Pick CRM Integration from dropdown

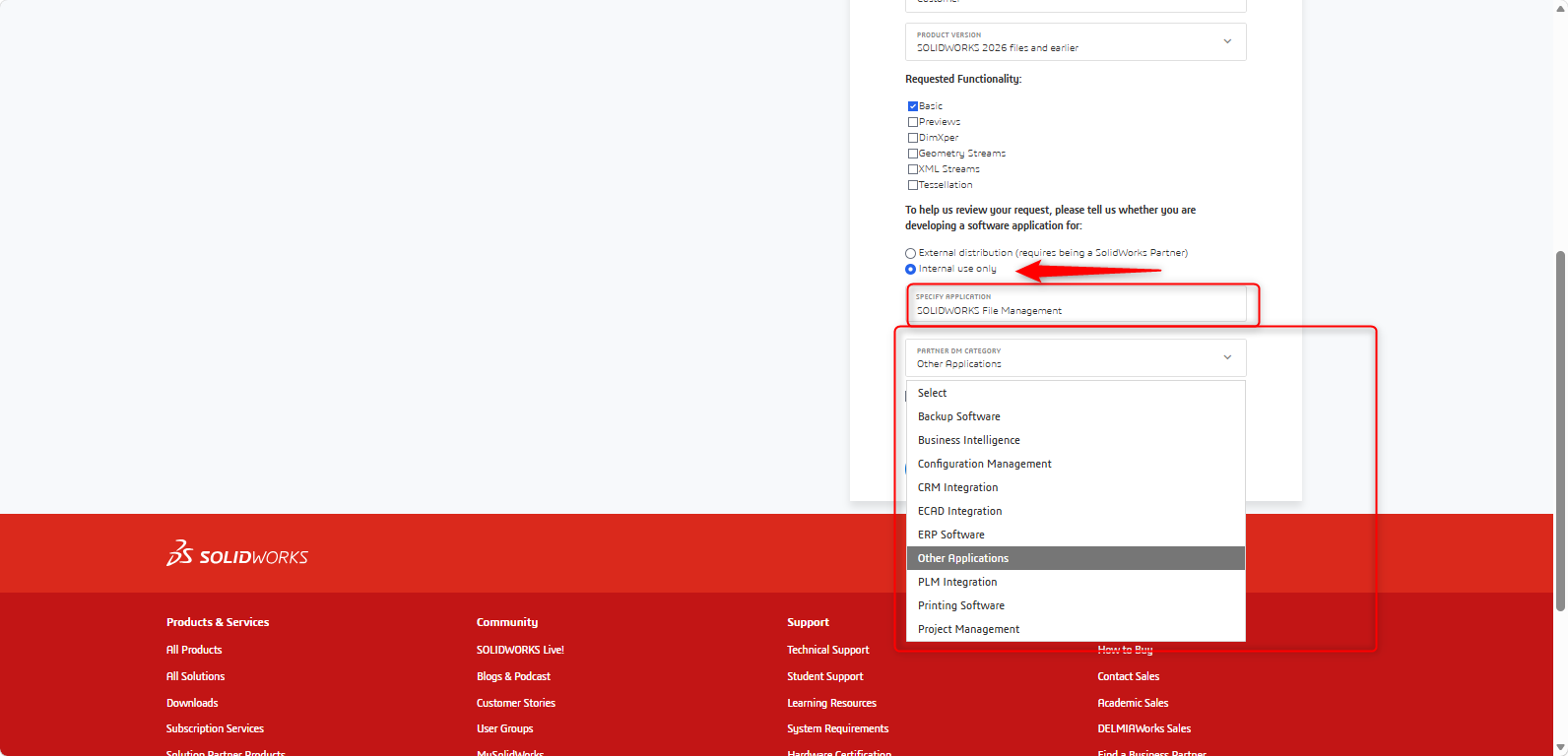point(1076,487)
